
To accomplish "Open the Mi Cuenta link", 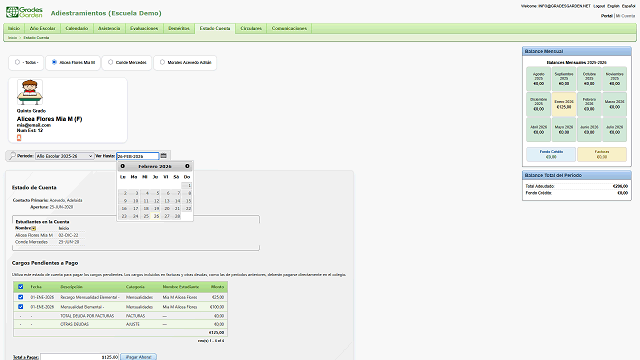I will pyautogui.click(x=625, y=16).
